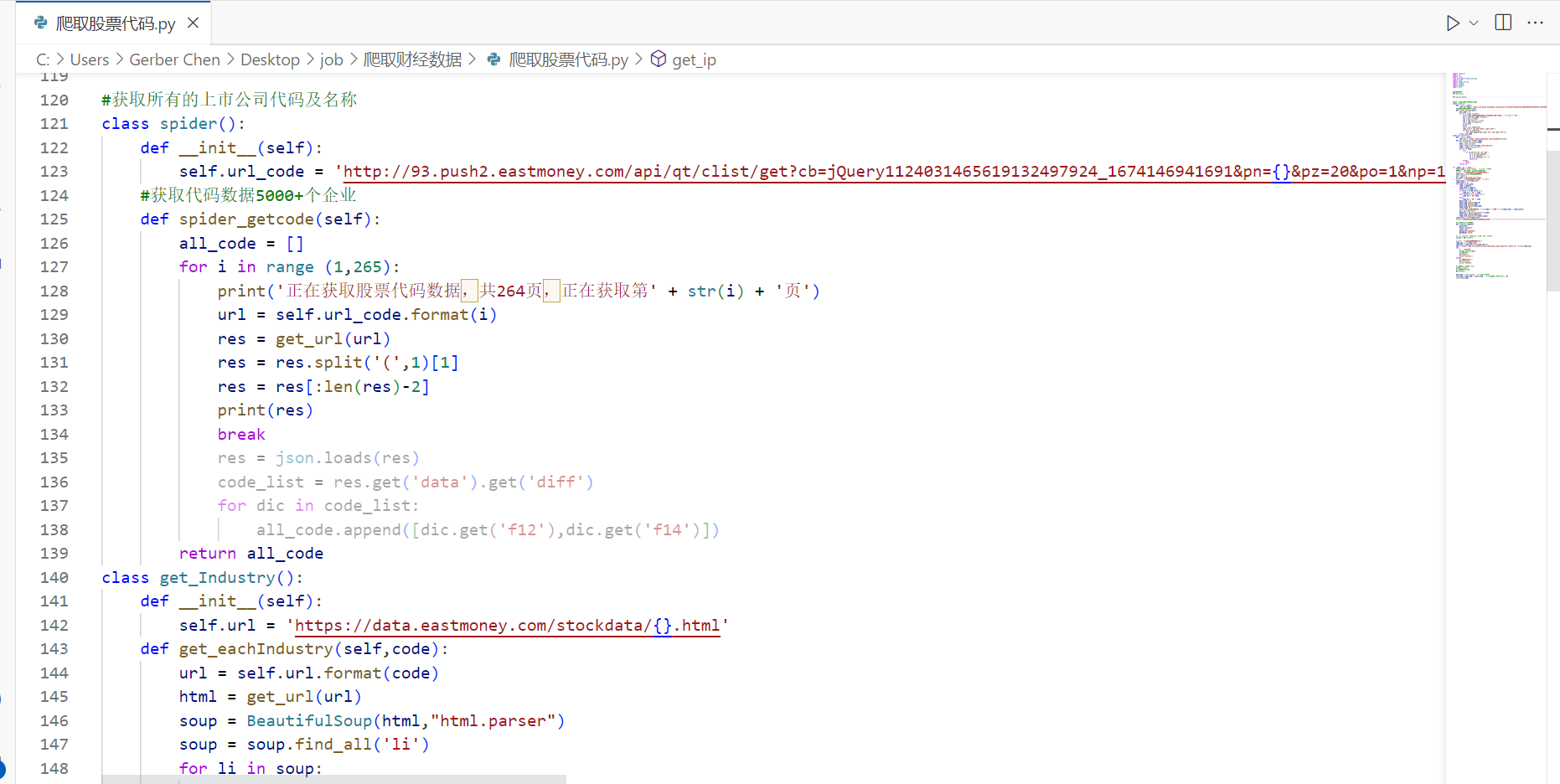
Task: Click 'code_list = res.get' line 136
Action: (405, 482)
